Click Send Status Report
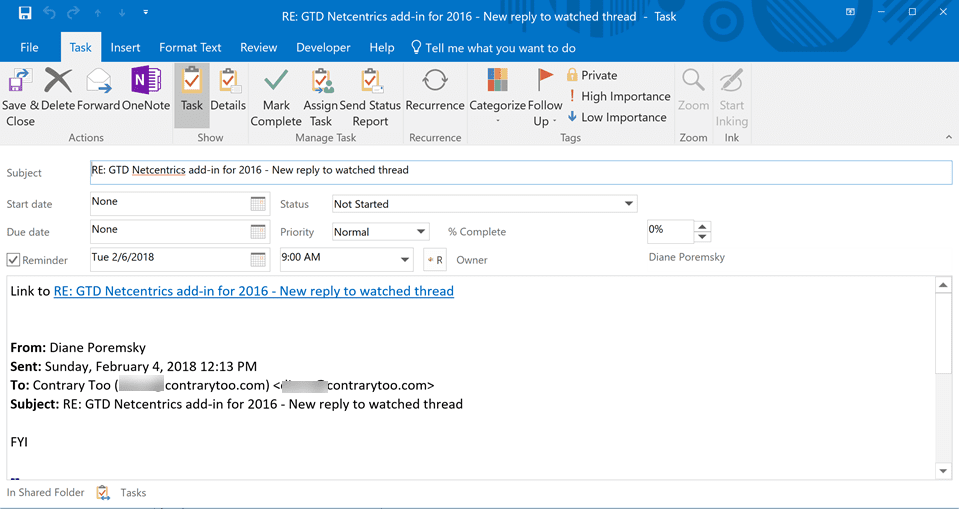This screenshot has width=959, height=510. 370,98
